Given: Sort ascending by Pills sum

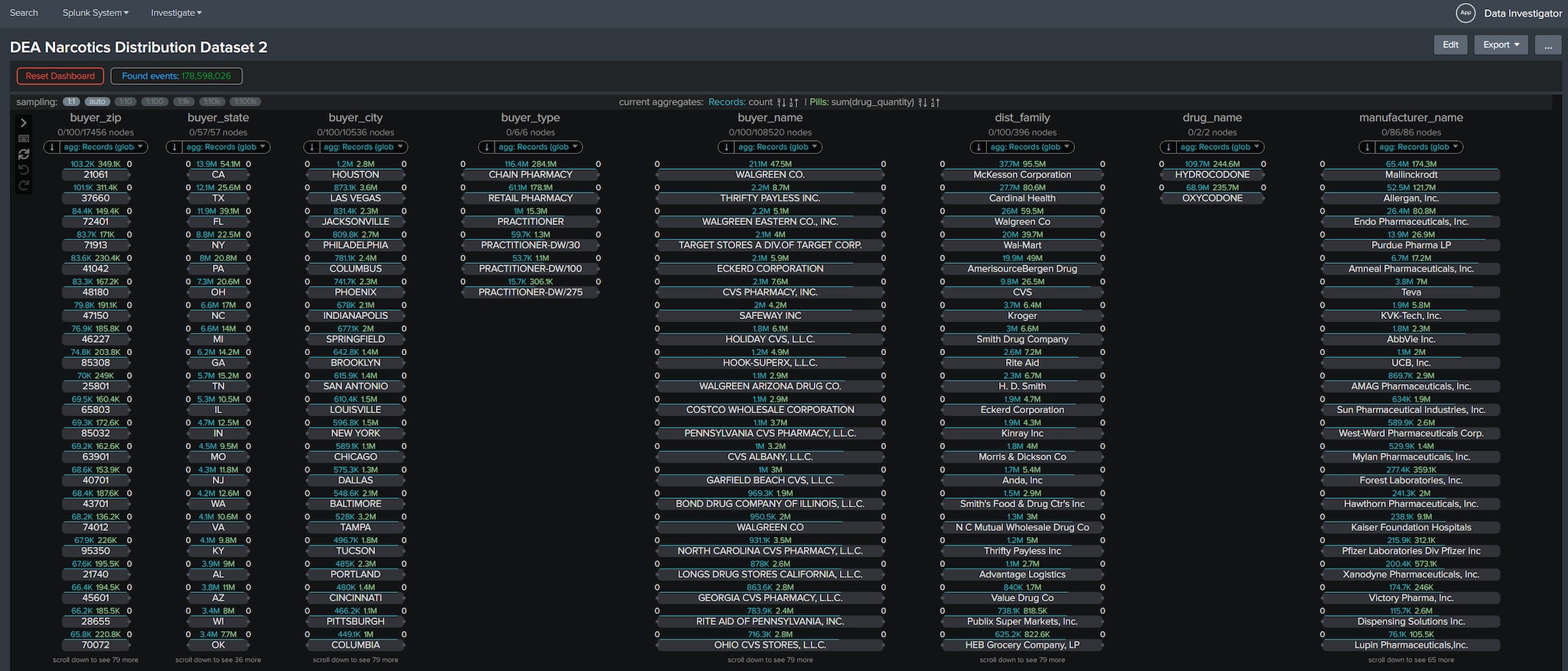Looking at the screenshot, I should [936, 102].
